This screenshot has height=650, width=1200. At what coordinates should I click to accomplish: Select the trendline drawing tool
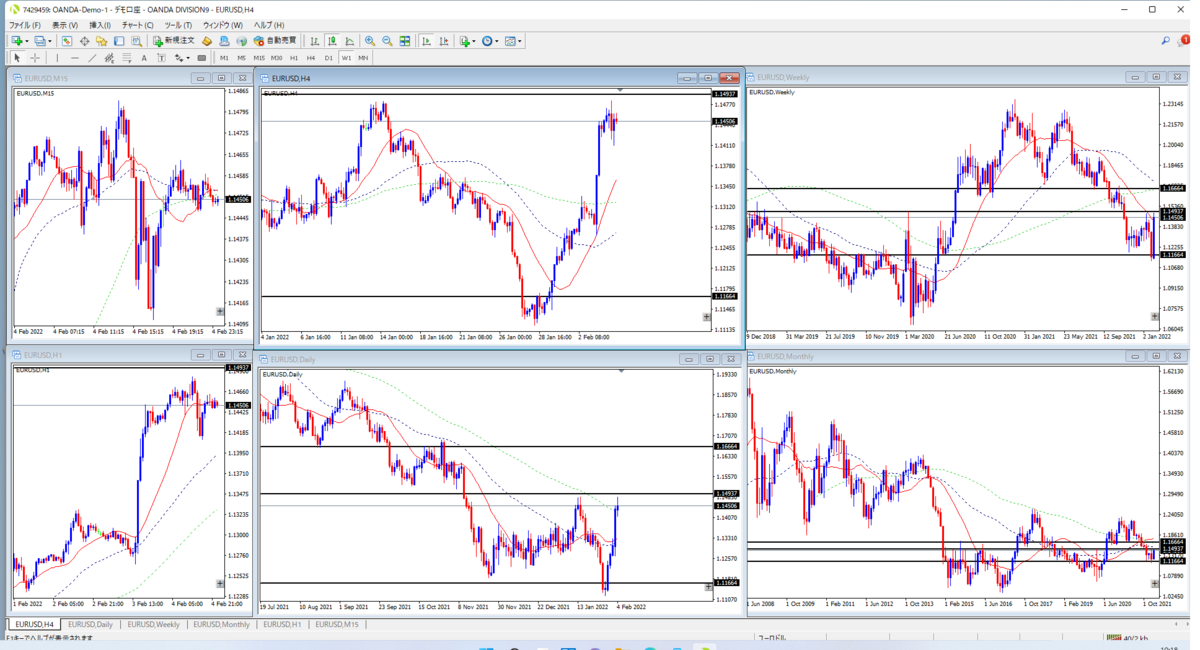tap(92, 58)
